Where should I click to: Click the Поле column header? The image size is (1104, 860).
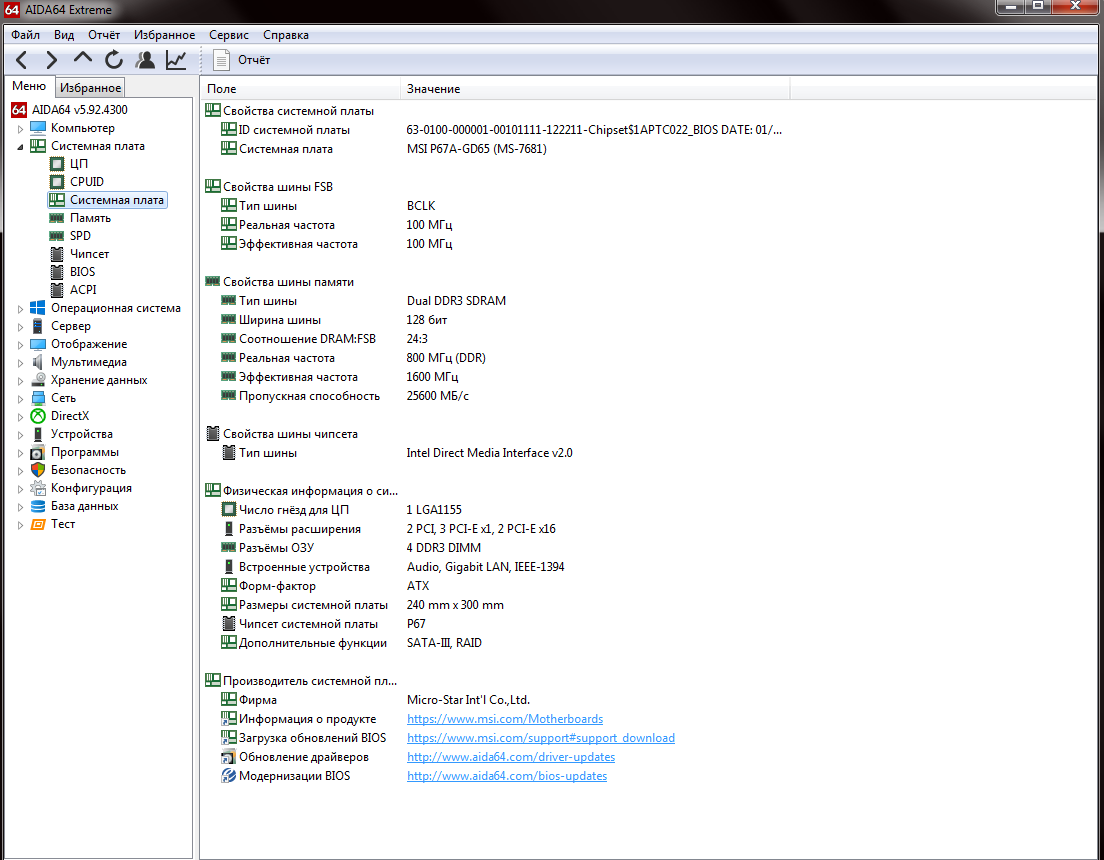tap(301, 89)
